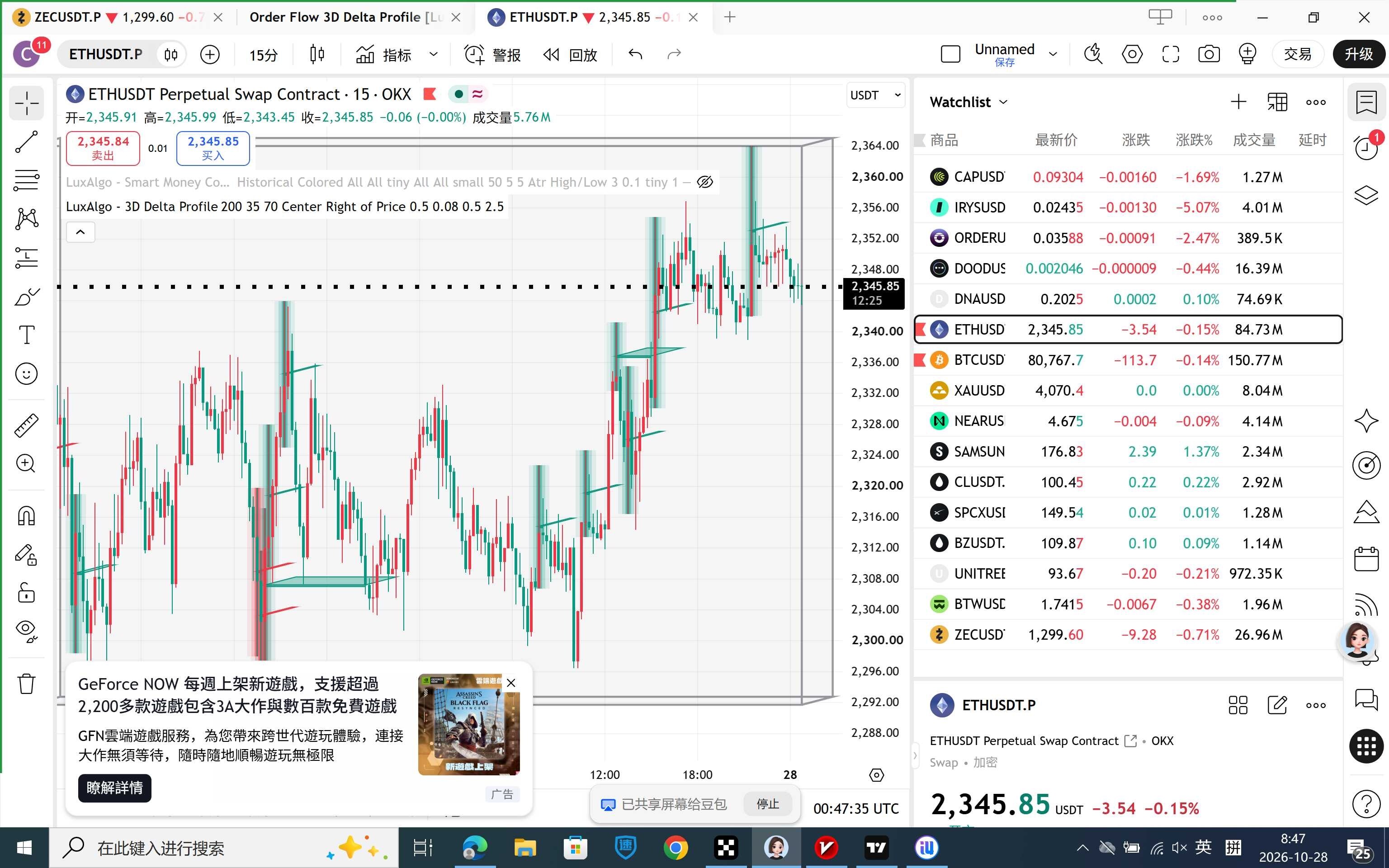Enter fullscreen chart mode
This screenshot has width=1389, height=868.
click(1170, 55)
